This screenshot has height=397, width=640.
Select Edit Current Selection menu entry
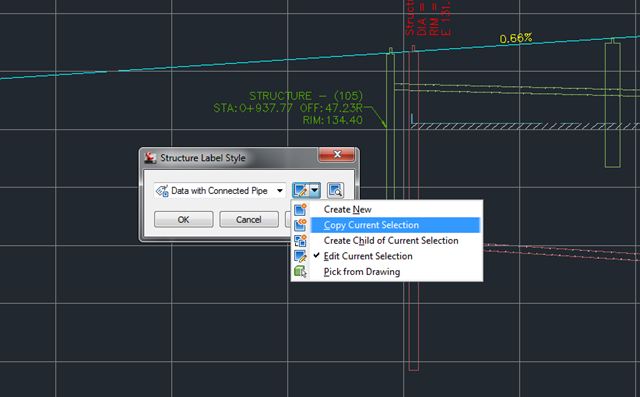point(387,256)
